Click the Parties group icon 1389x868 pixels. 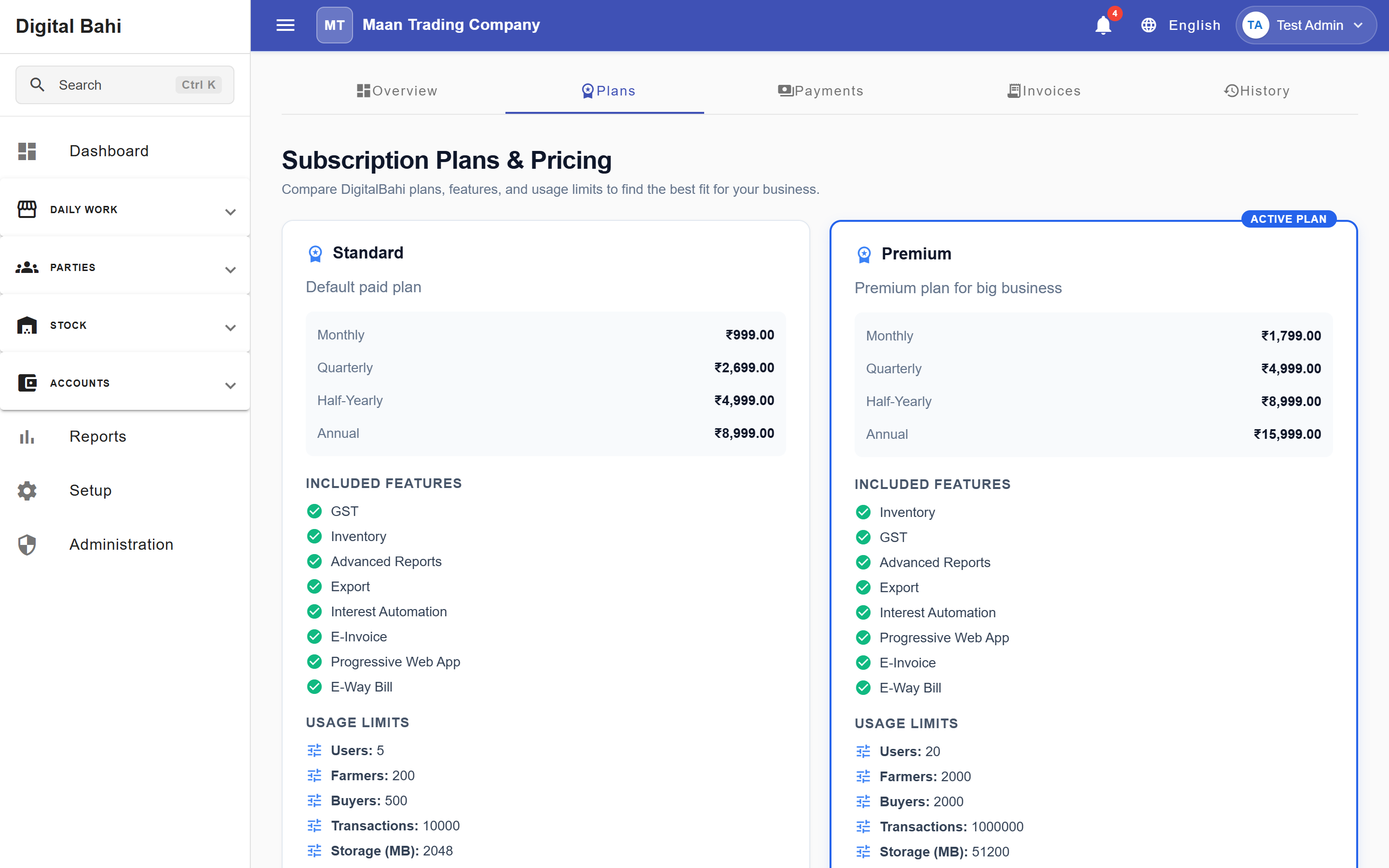[x=27, y=268]
